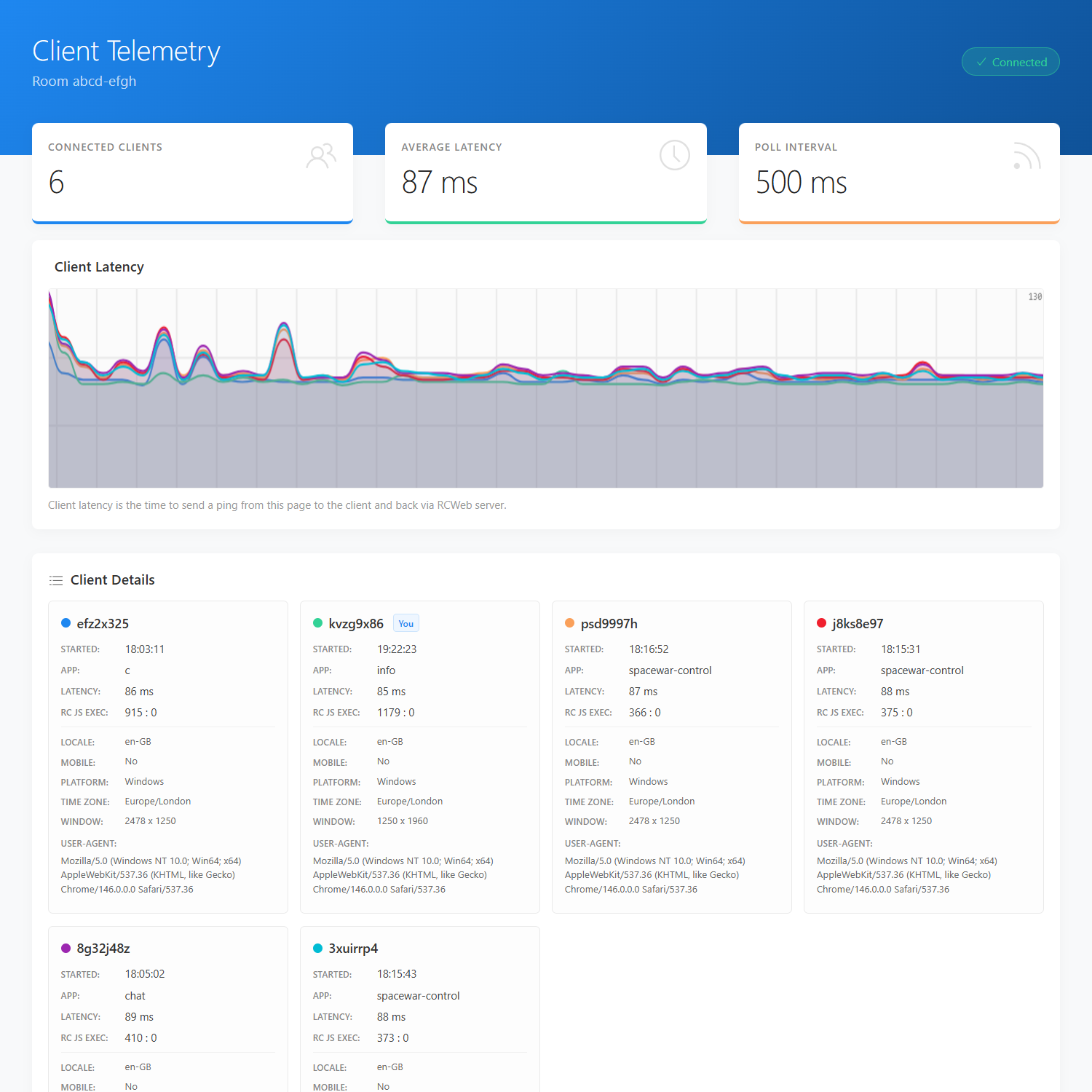Click the clock icon on Average Latency card
Screen dimensions: 1092x1092
pyautogui.click(x=675, y=155)
